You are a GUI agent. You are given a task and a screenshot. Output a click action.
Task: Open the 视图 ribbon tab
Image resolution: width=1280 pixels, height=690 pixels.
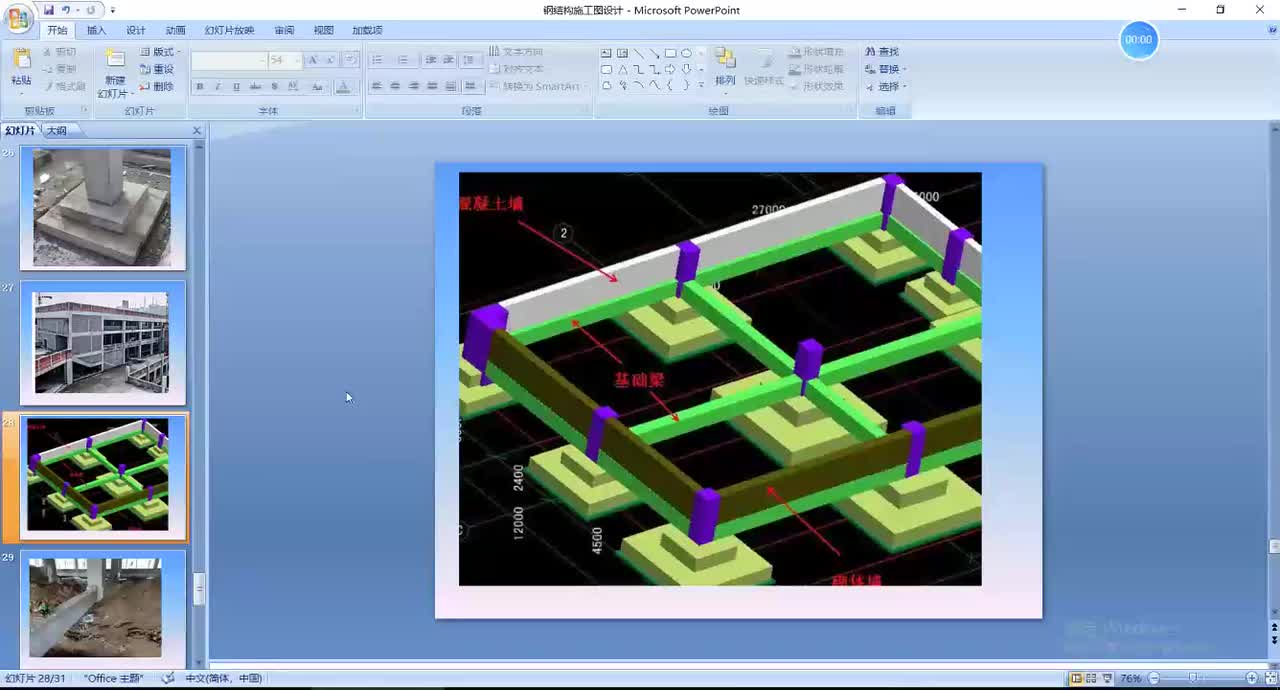pos(323,31)
